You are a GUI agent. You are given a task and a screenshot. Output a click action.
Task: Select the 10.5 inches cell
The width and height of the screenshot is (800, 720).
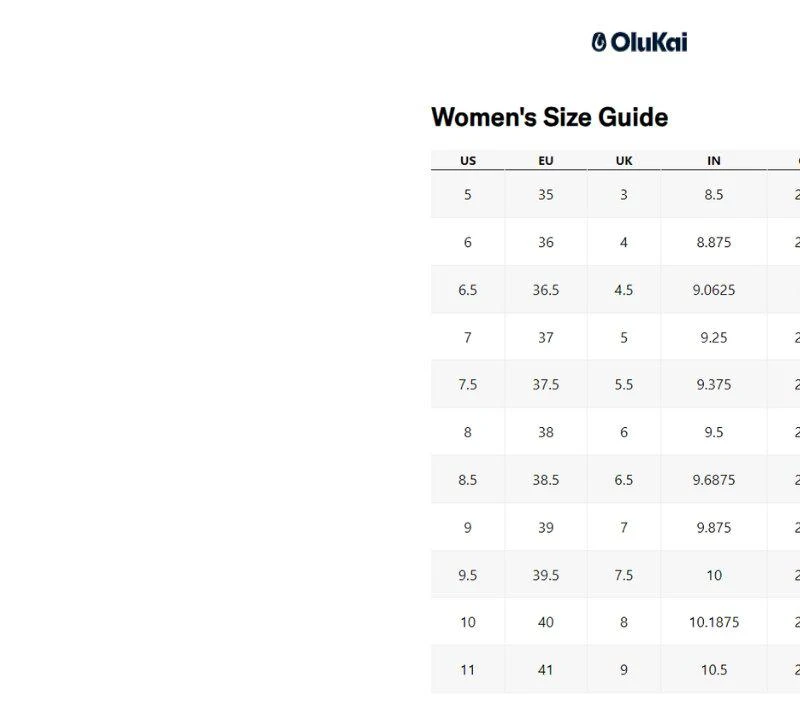pos(714,670)
